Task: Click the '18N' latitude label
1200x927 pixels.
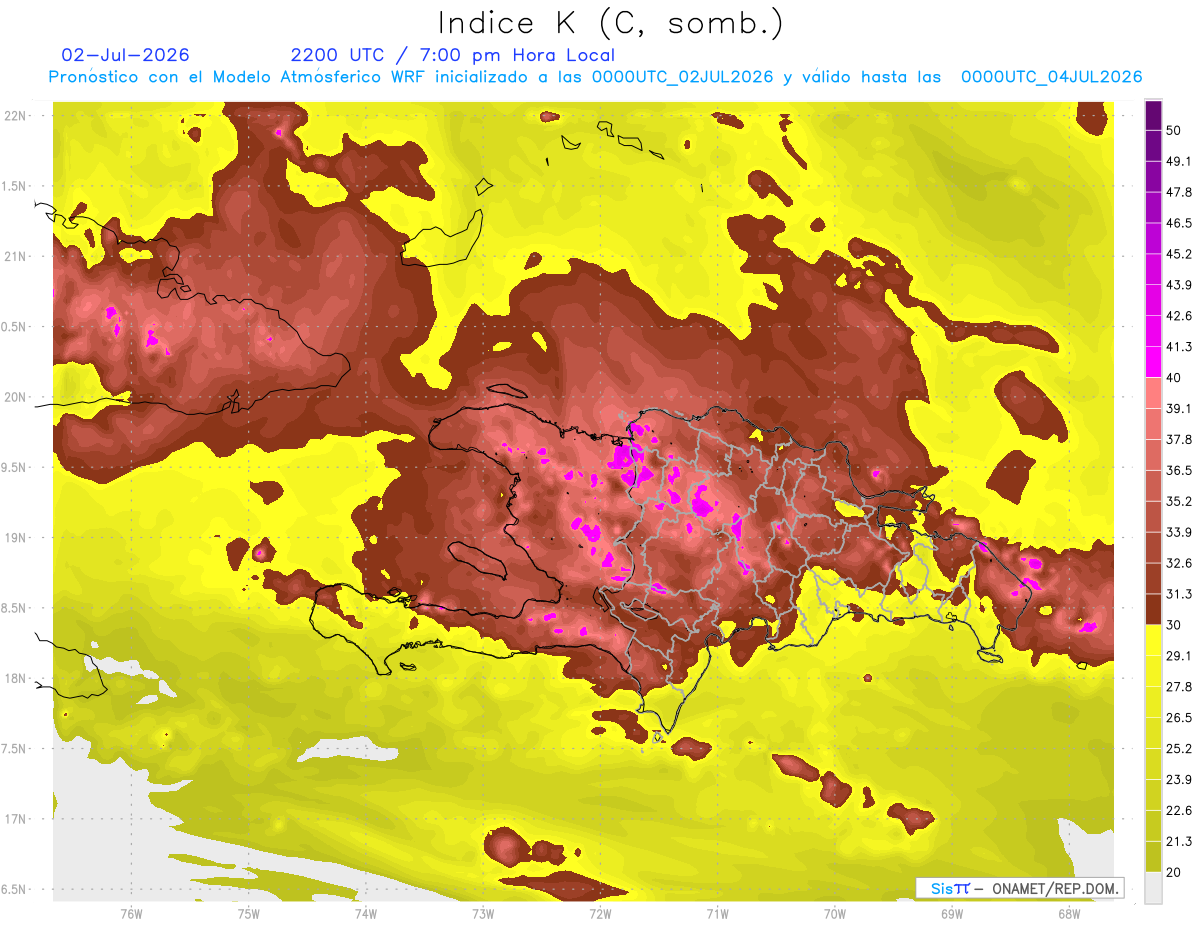Action: pyautogui.click(x=15, y=678)
